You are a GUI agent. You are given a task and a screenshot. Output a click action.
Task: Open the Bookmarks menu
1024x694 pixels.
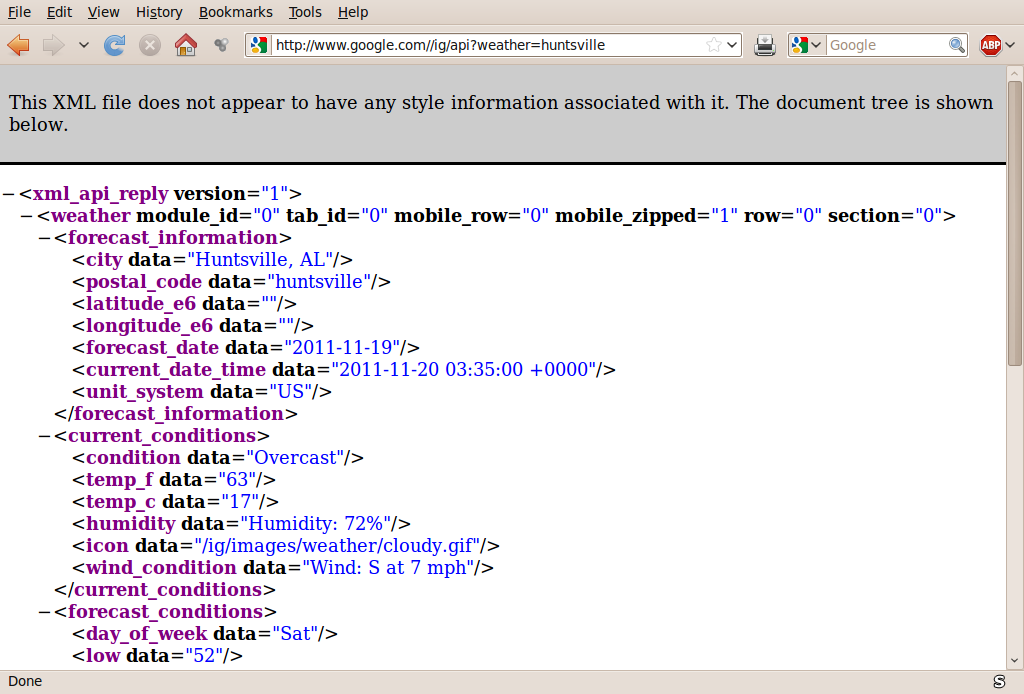235,12
